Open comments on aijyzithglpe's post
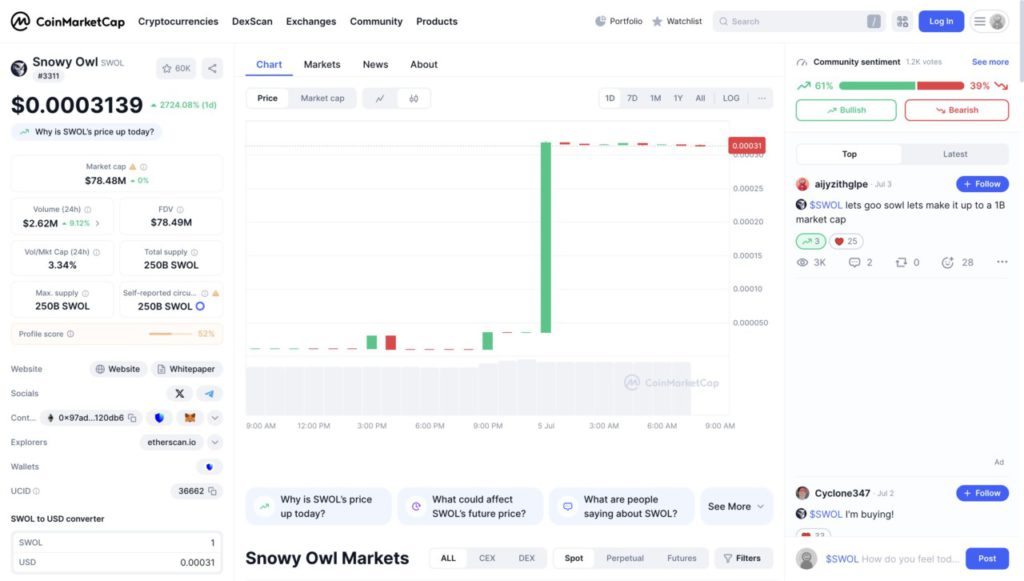The image size is (1024, 581). [x=860, y=262]
